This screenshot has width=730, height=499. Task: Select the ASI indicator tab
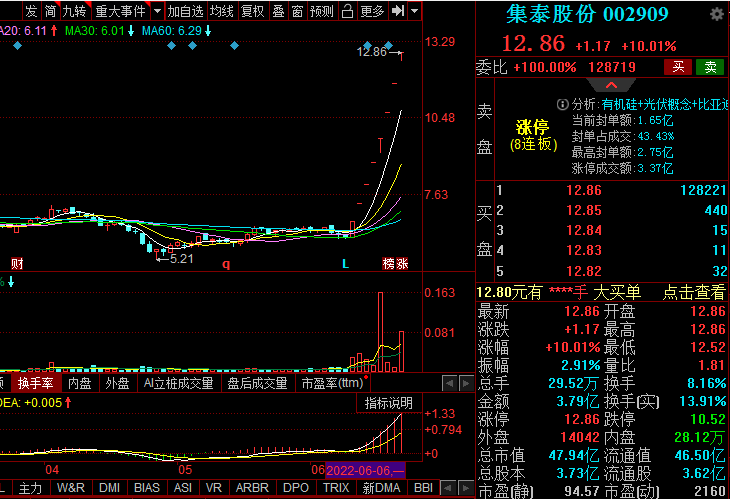pos(182,488)
